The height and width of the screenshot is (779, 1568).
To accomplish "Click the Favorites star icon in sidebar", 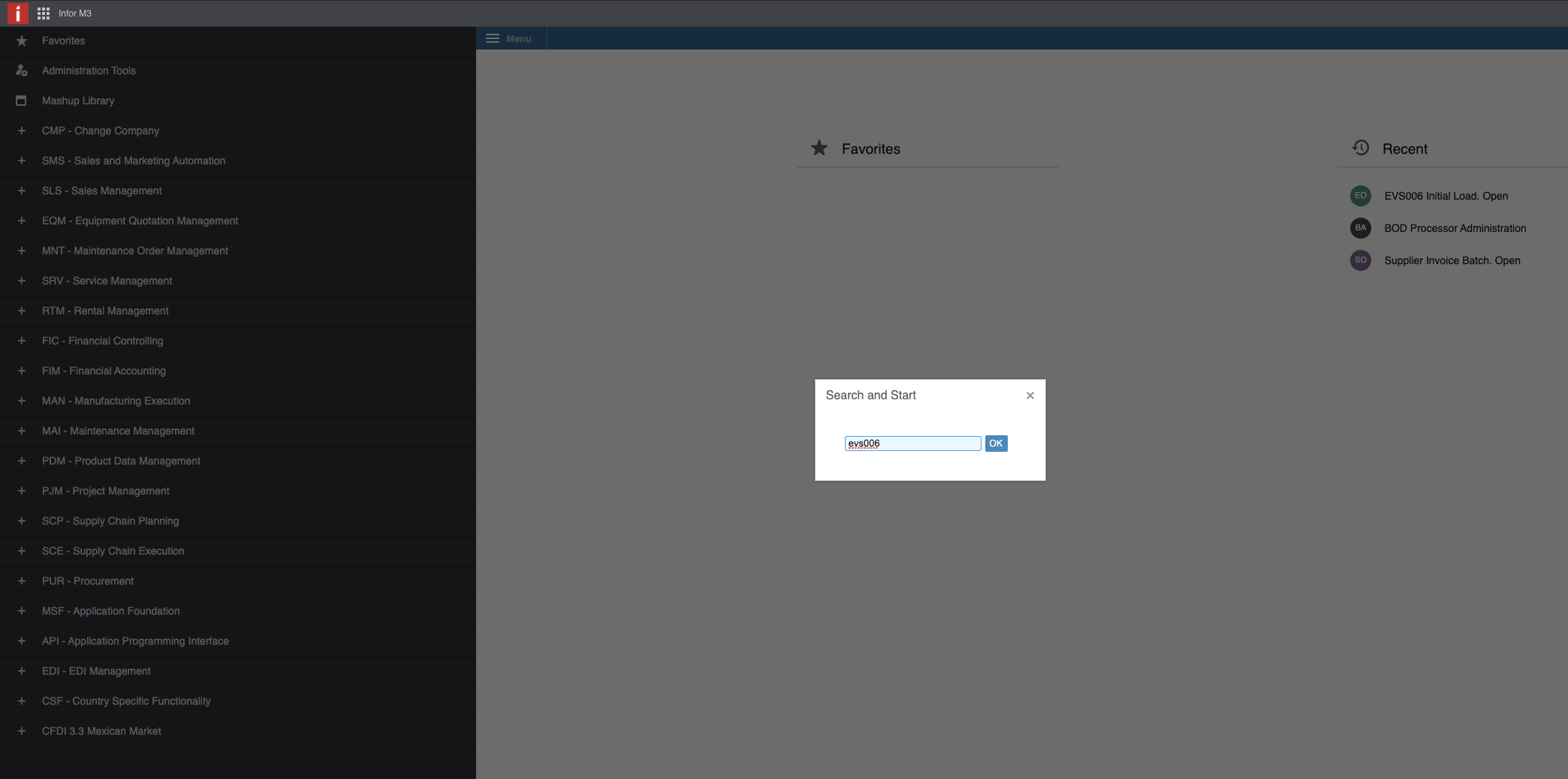I will tap(22, 41).
